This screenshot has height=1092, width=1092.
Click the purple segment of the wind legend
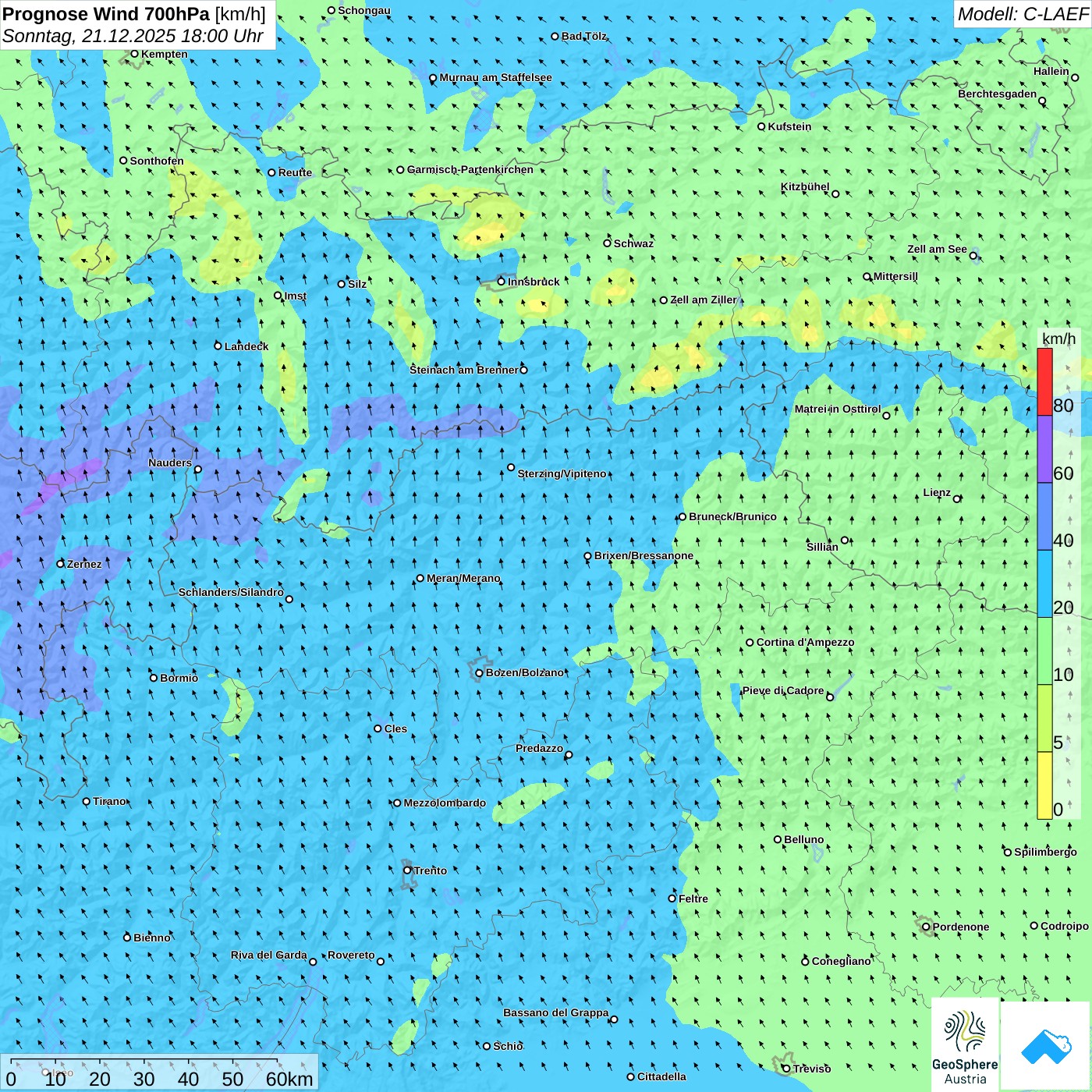pyautogui.click(x=1044, y=449)
